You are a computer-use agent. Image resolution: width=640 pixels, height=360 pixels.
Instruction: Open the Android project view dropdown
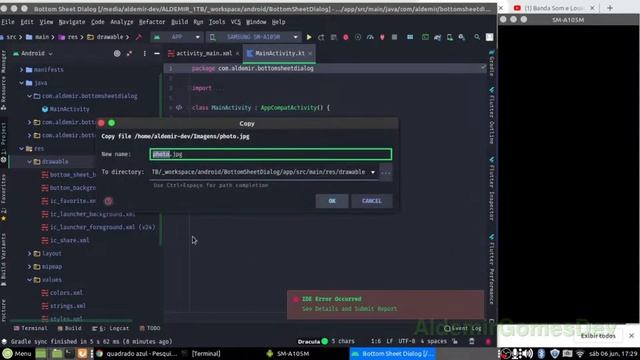33,53
